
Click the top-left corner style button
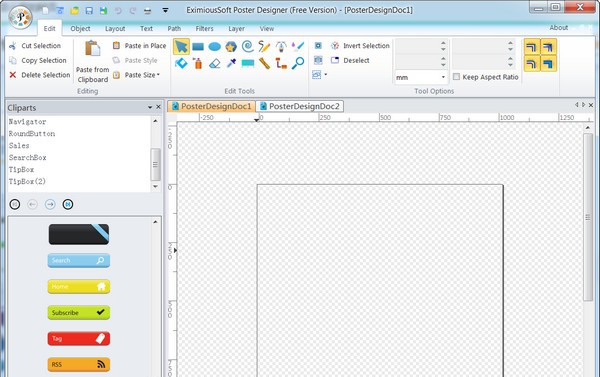point(532,47)
